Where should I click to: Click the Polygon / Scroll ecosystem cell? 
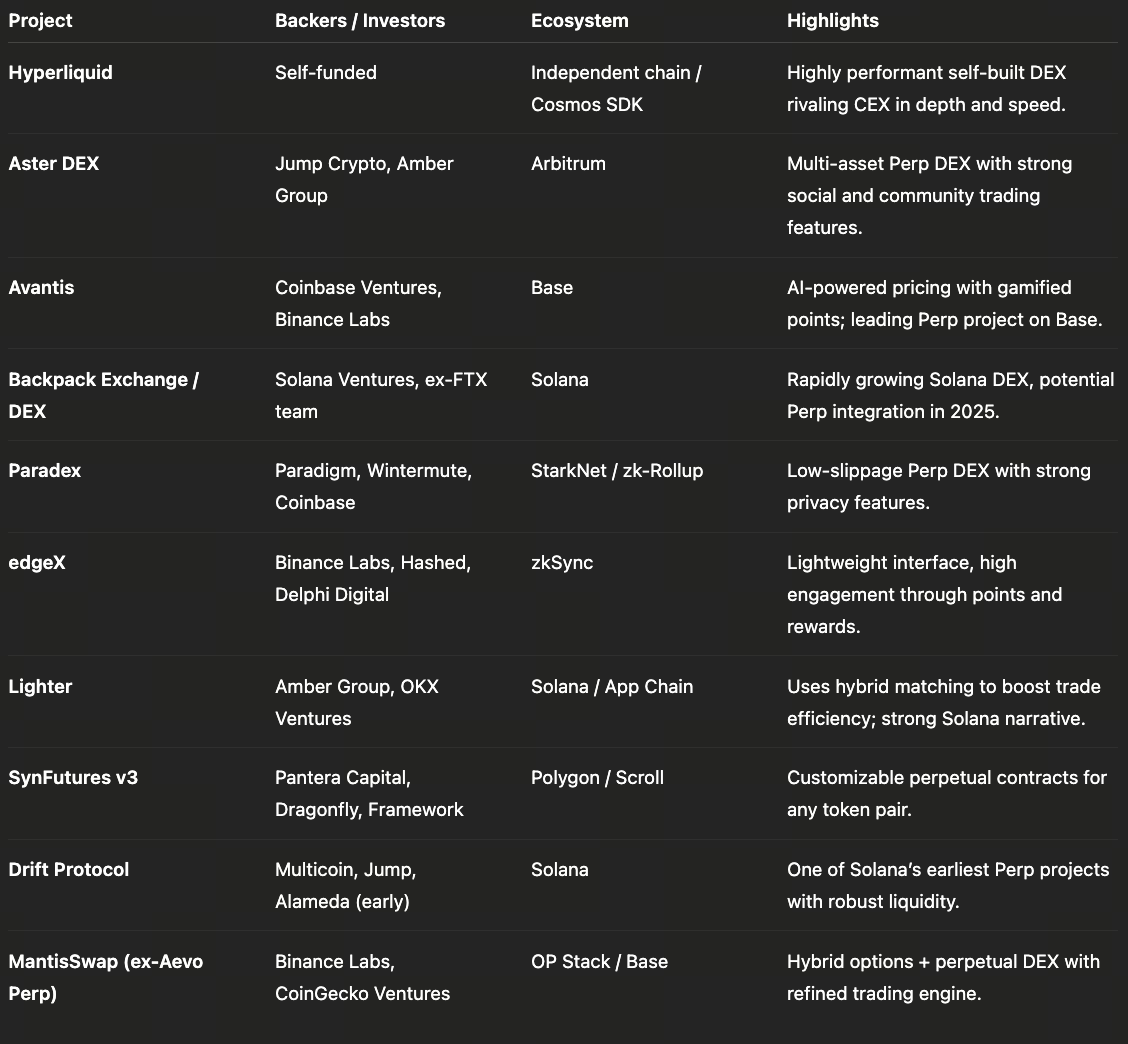(x=597, y=777)
